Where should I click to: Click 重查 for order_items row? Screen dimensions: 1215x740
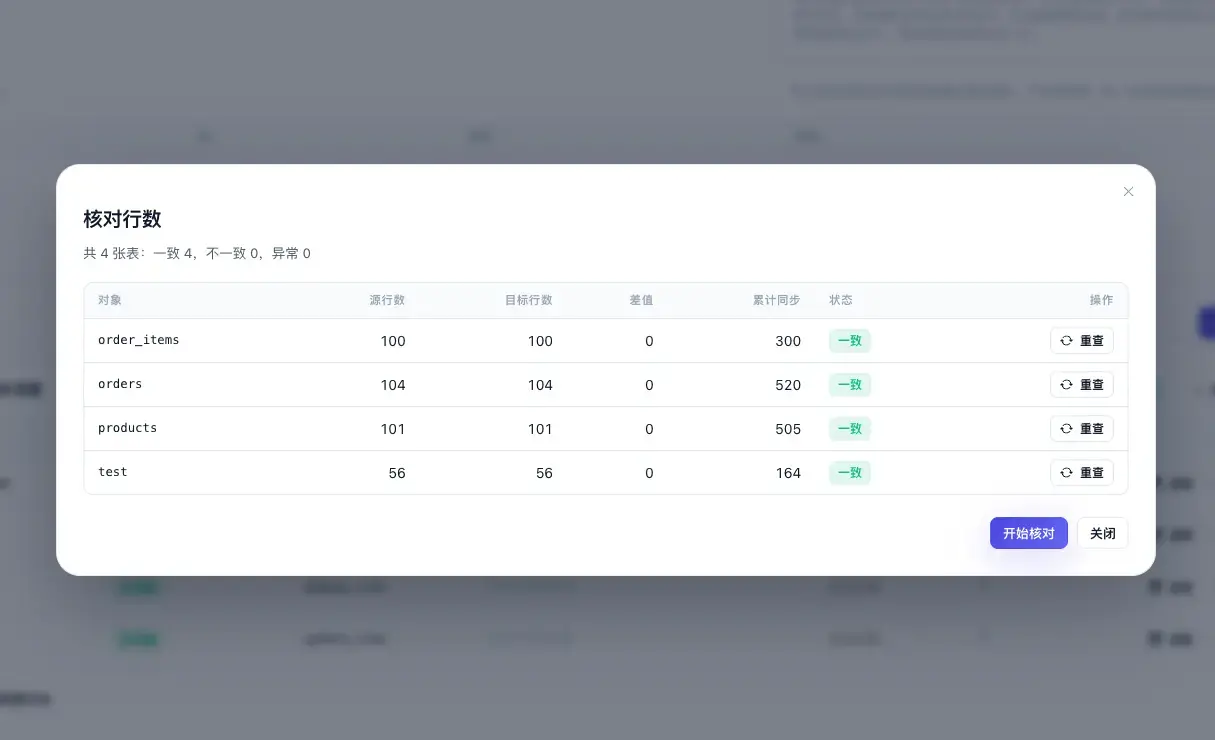tap(1082, 341)
